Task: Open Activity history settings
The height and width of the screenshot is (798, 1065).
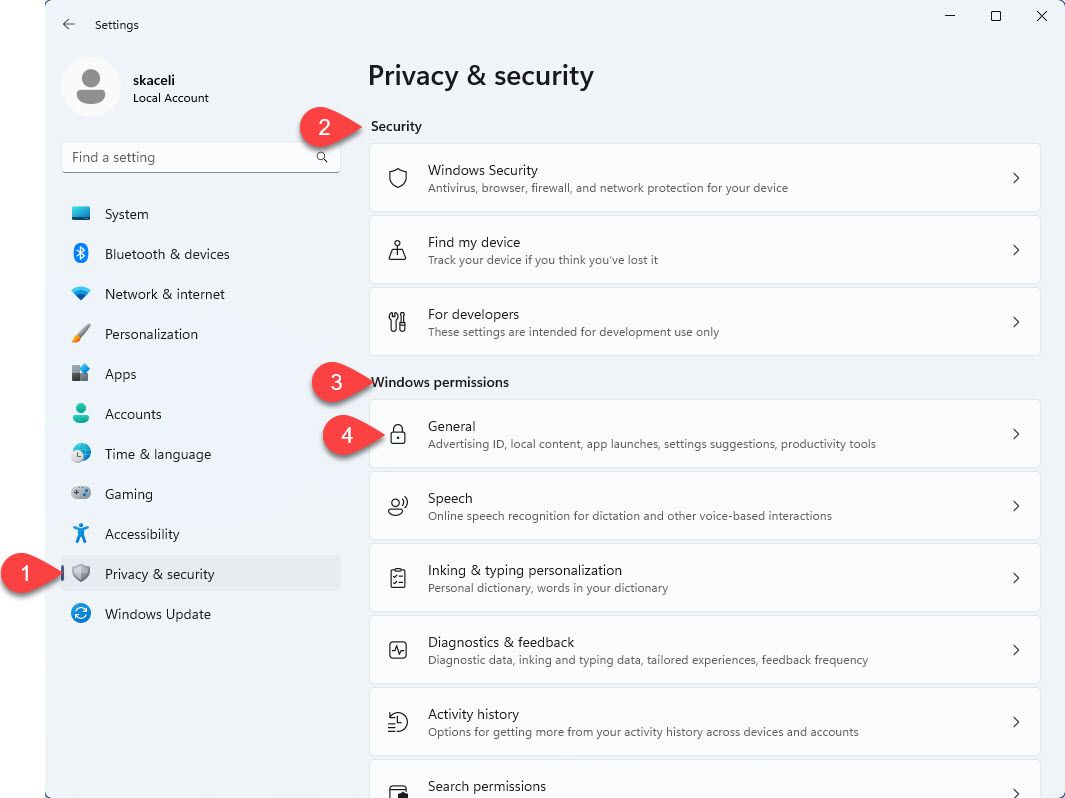Action: [x=704, y=722]
